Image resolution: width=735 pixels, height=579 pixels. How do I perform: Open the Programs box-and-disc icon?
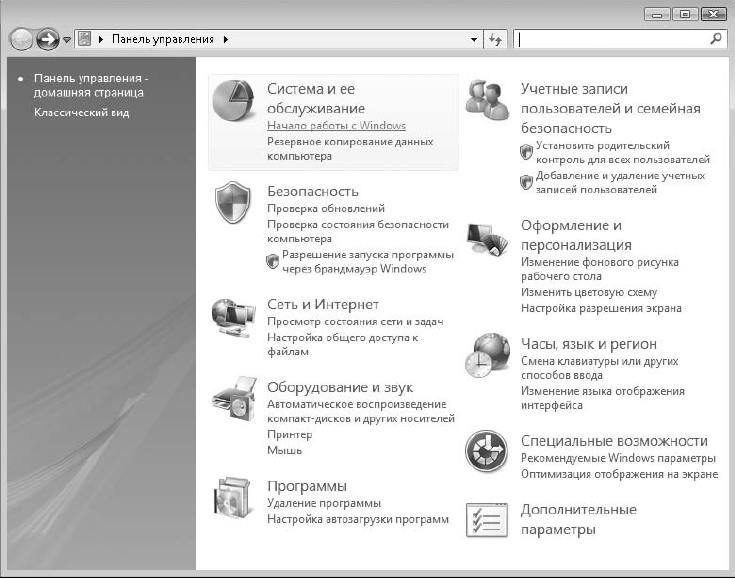point(233,498)
